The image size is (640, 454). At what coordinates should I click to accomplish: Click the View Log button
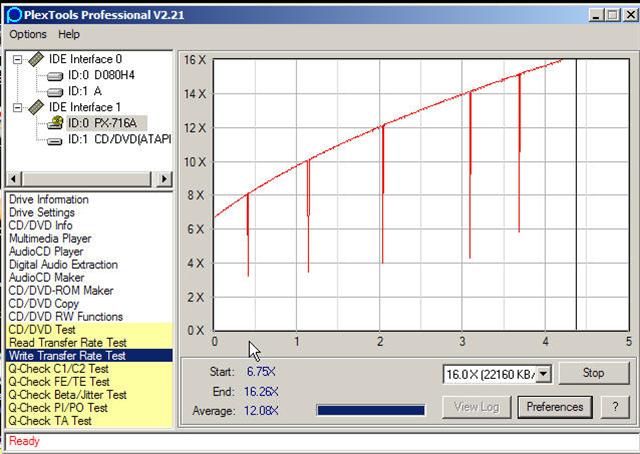tap(476, 407)
